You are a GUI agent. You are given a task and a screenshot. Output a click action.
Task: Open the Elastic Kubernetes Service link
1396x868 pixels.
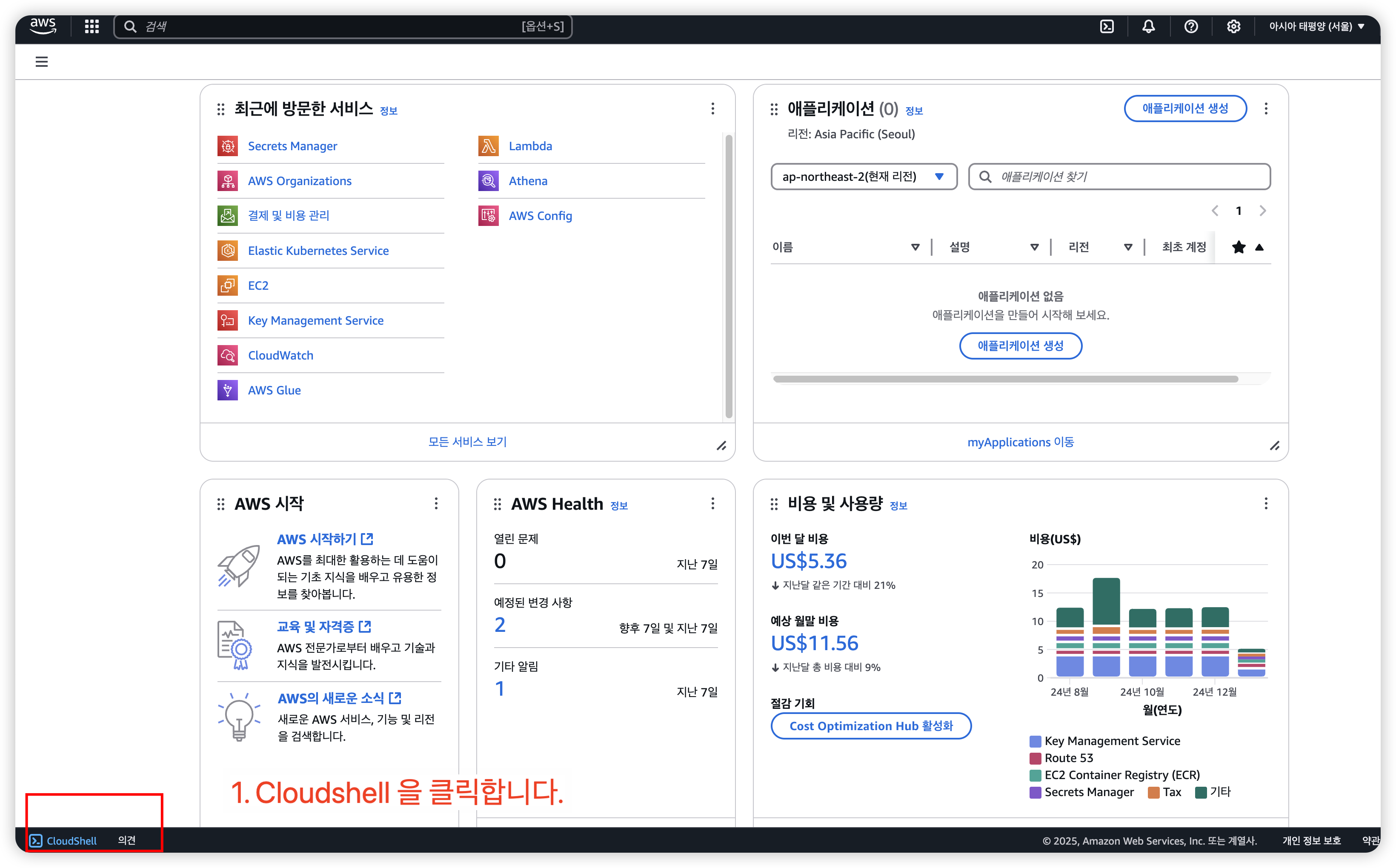318,250
